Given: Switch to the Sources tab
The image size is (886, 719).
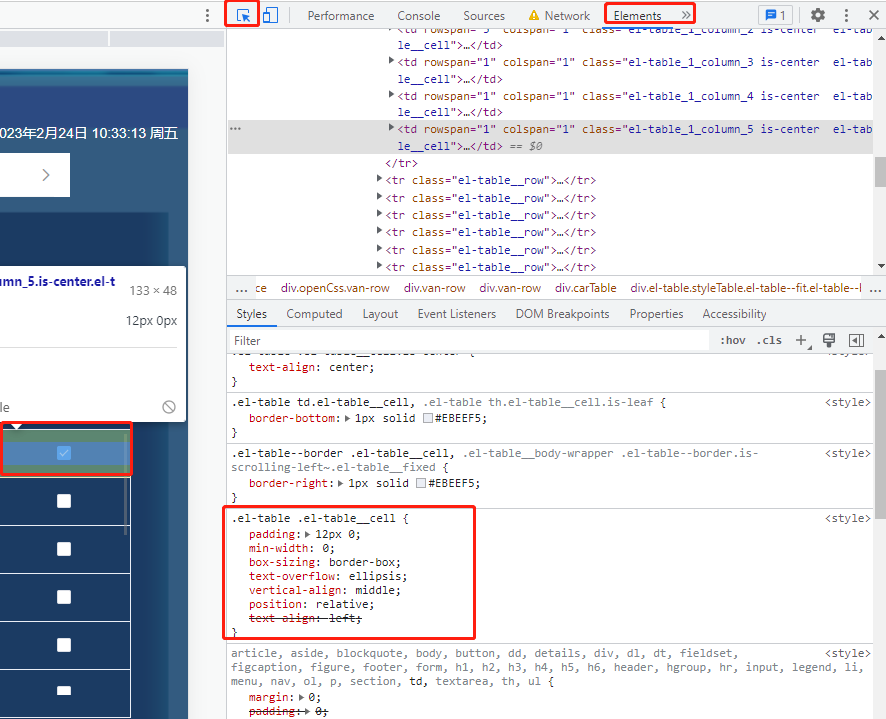Looking at the screenshot, I should tap(484, 16).
